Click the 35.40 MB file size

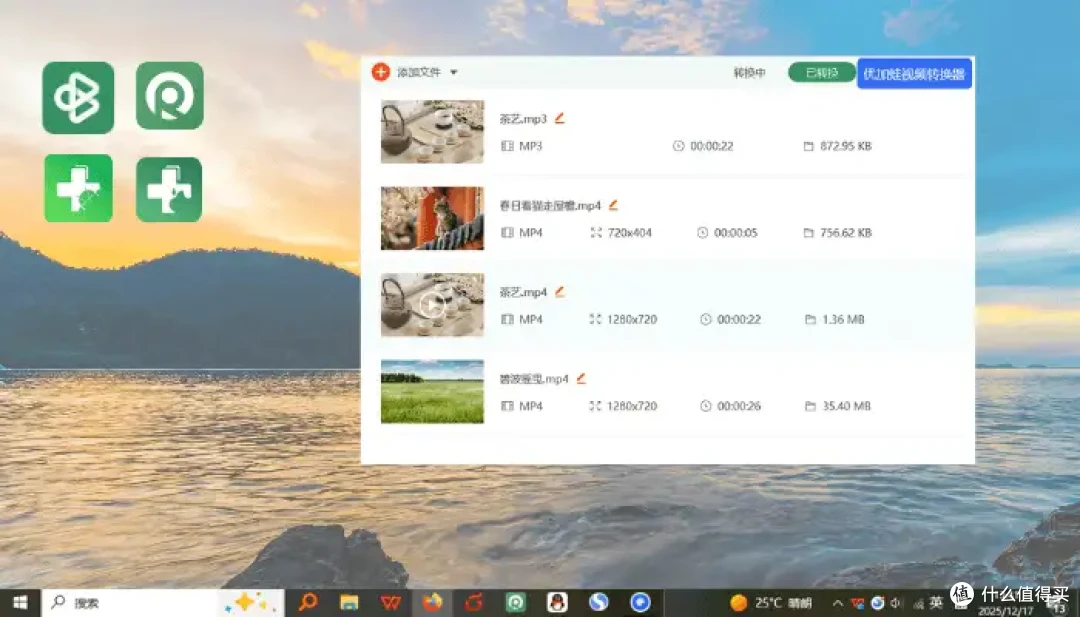pyautogui.click(x=847, y=406)
